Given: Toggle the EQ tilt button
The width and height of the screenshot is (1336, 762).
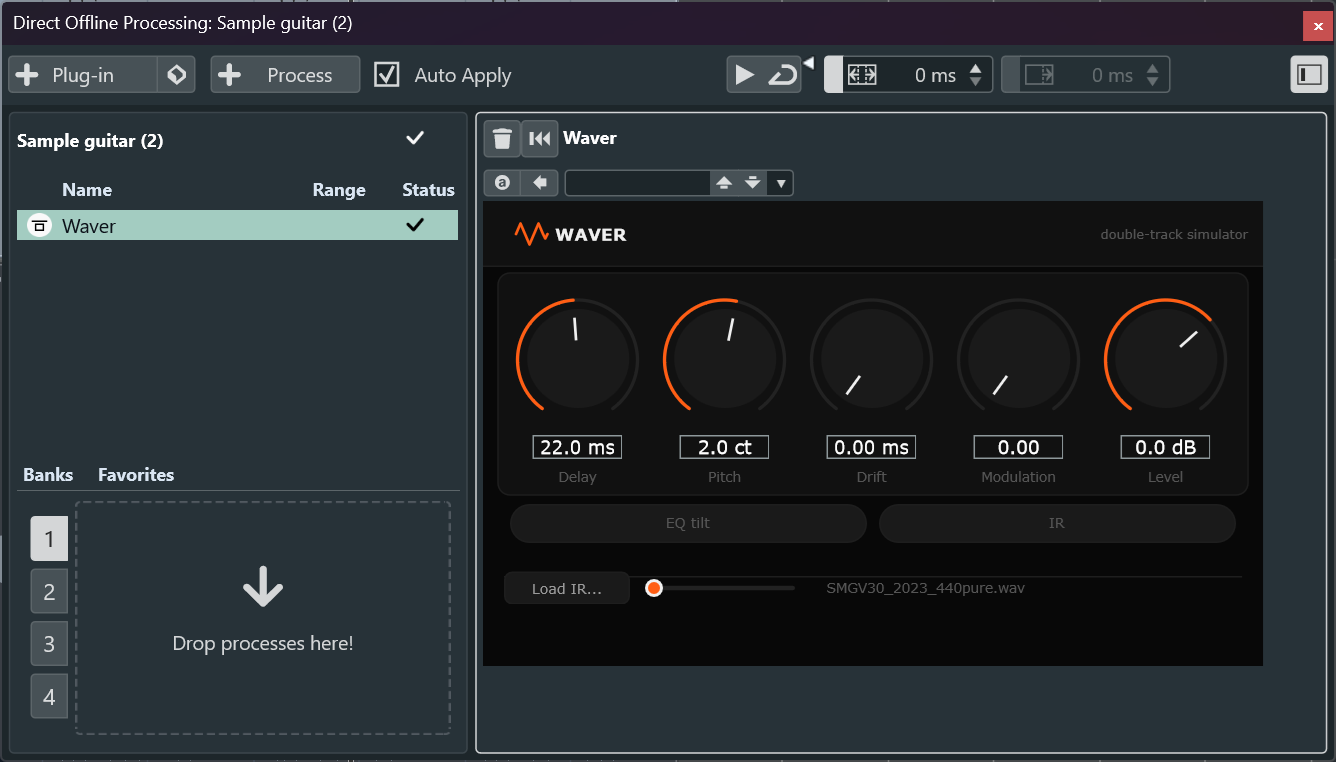Looking at the screenshot, I should (688, 523).
